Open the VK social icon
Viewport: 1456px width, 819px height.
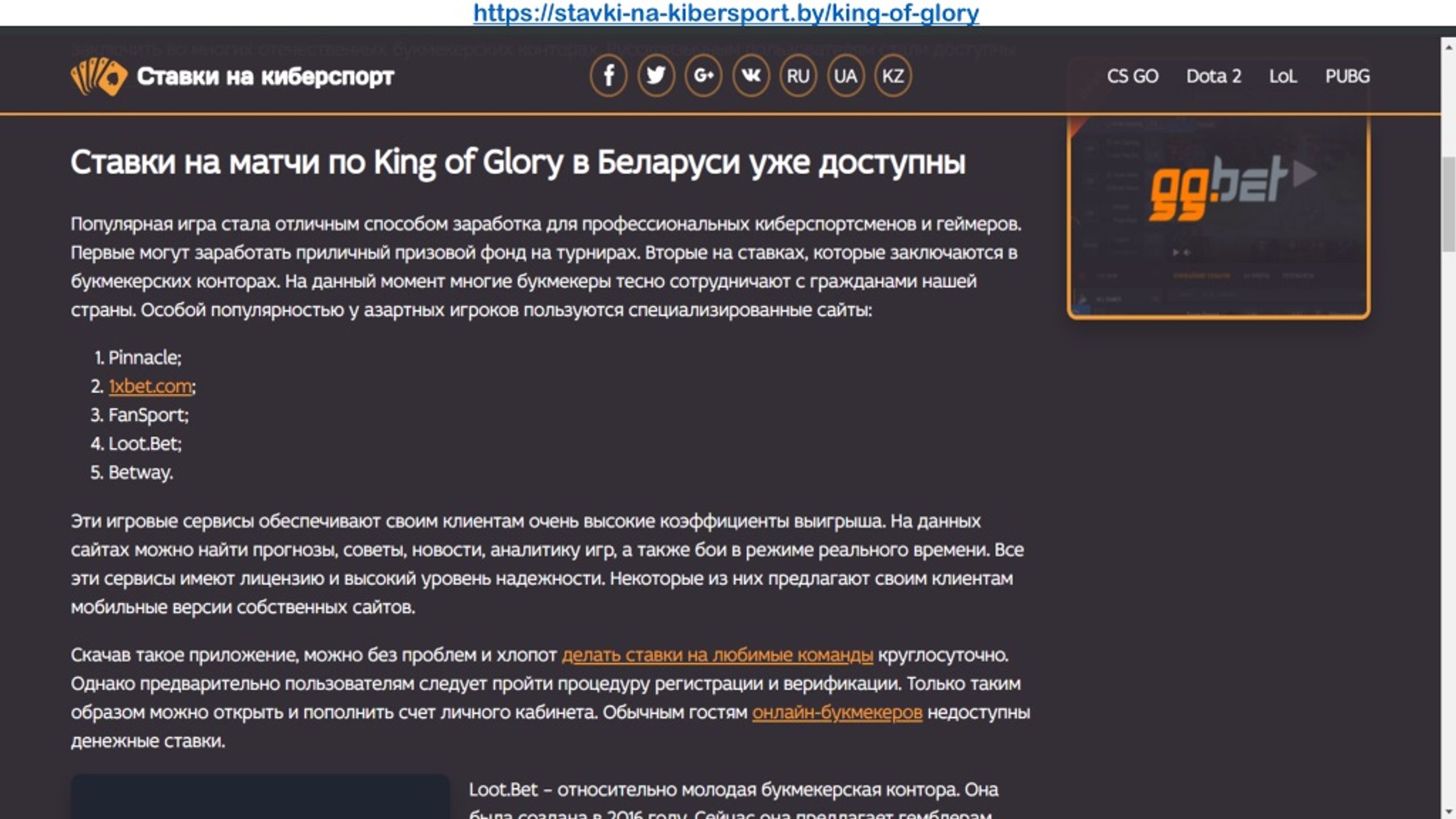click(x=751, y=76)
